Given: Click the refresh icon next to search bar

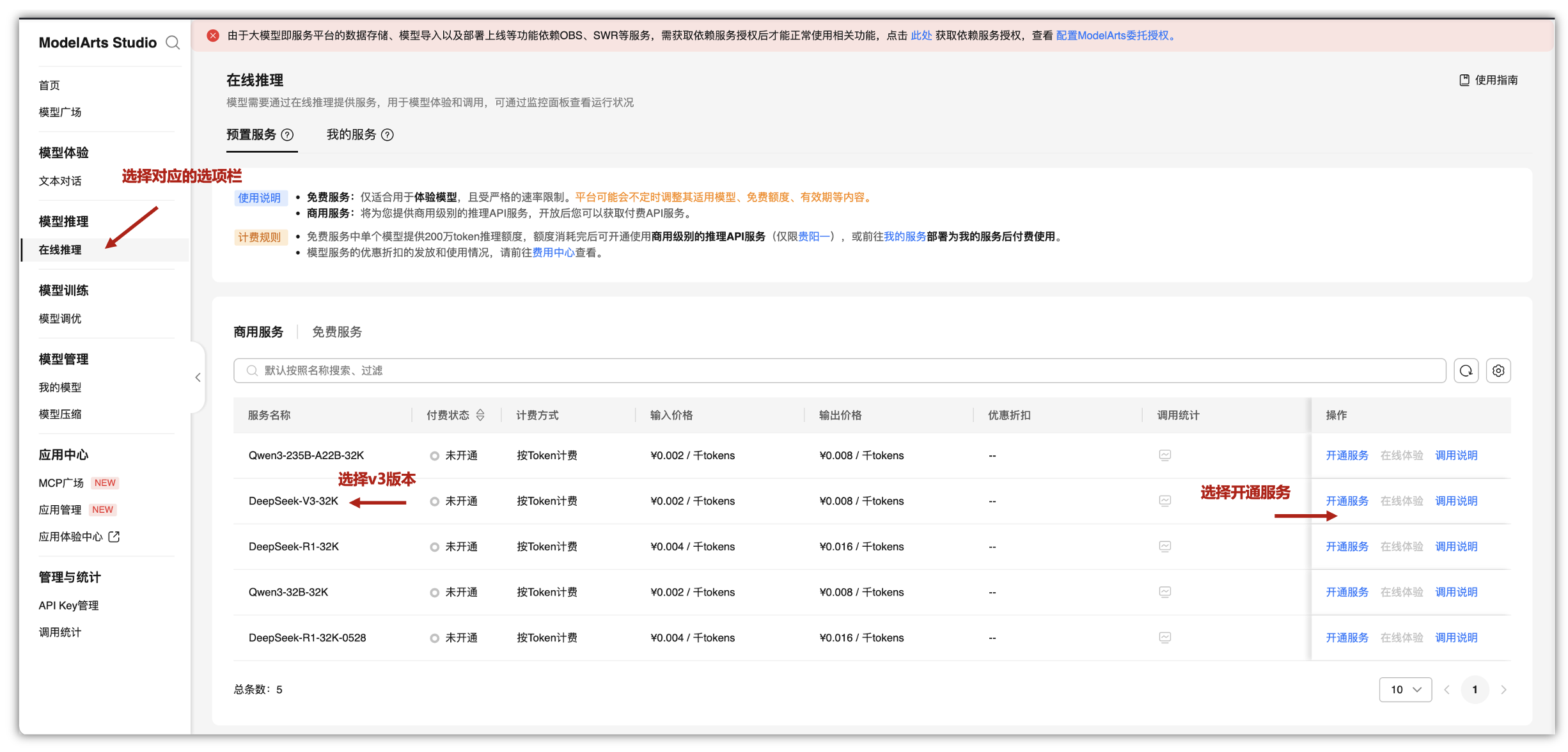Looking at the screenshot, I should click(x=1466, y=371).
